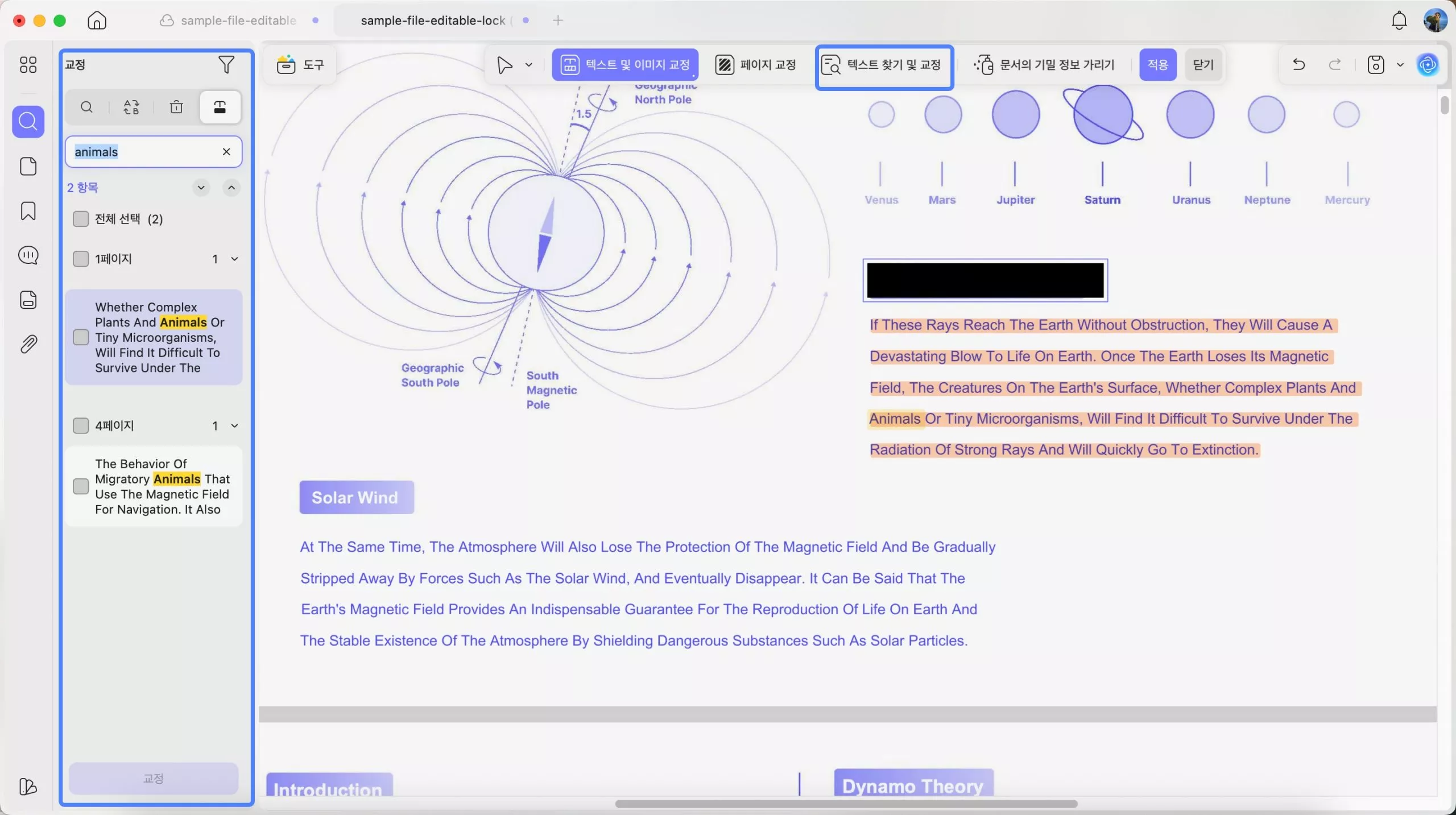The image size is (1456, 815).
Task: Open the notification bell
Action: (1399, 20)
